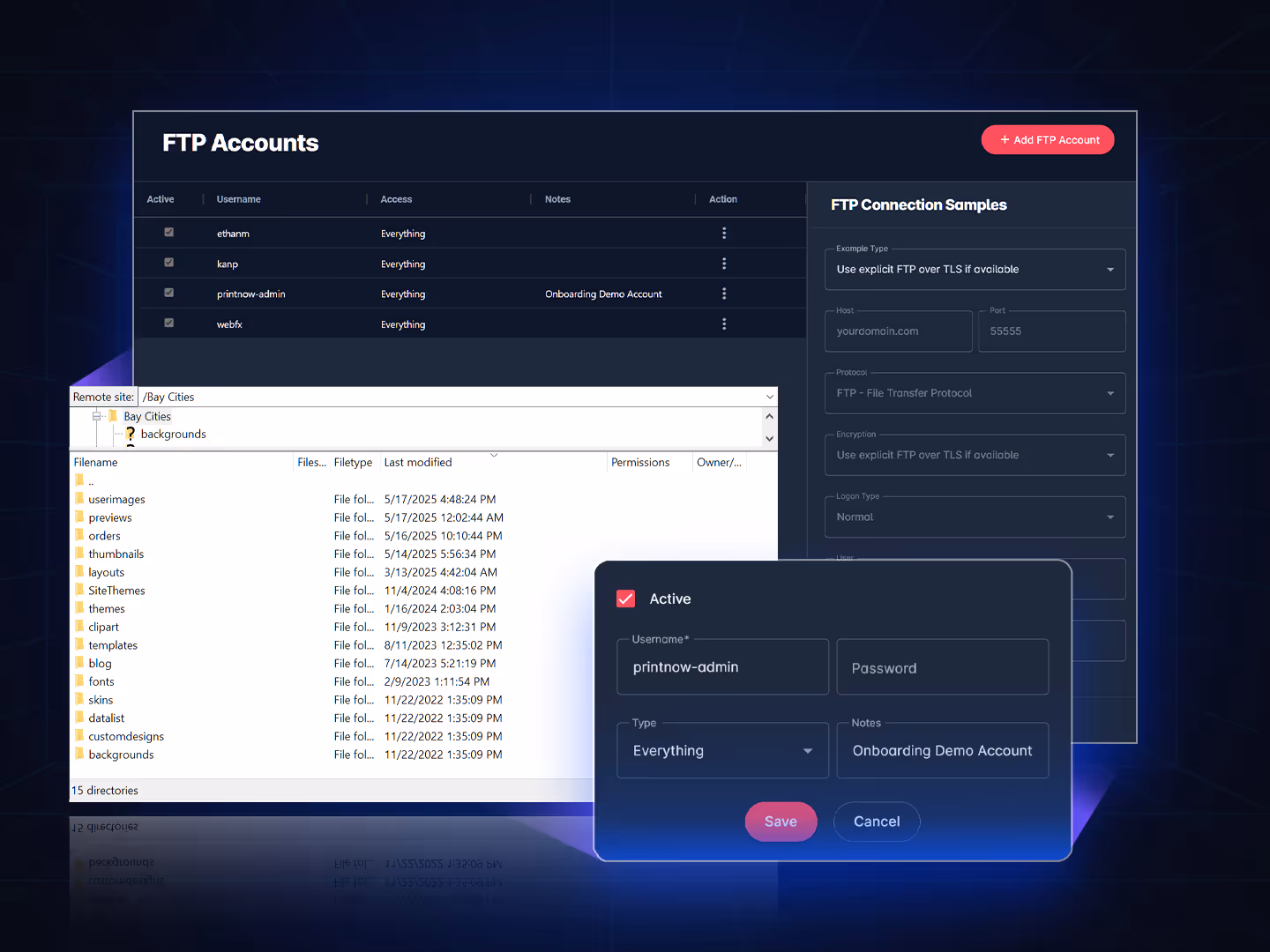Open the action menu for webfx account
Screen dimensions: 1270x952
[724, 324]
